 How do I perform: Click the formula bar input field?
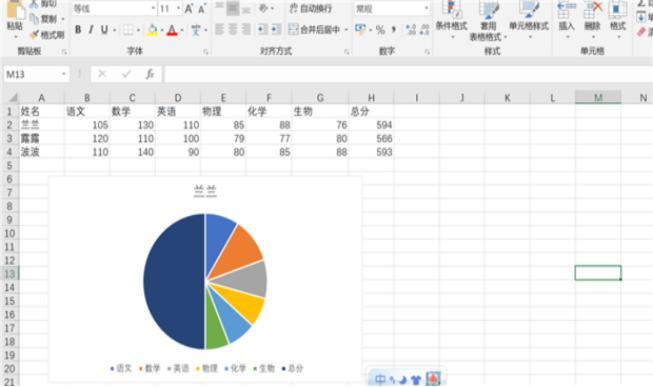pos(408,74)
